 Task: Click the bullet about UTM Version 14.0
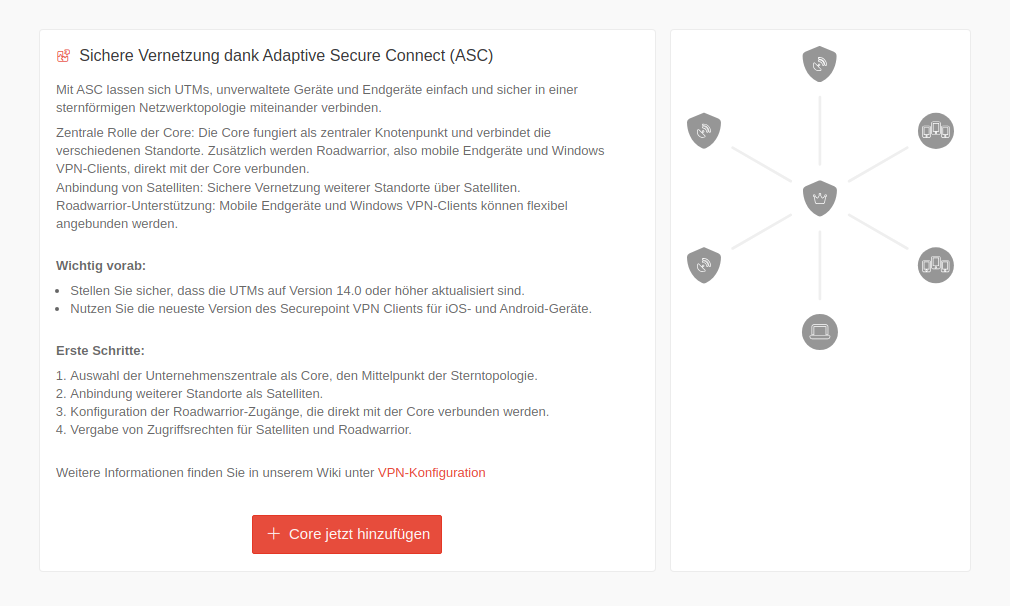pos(297,290)
